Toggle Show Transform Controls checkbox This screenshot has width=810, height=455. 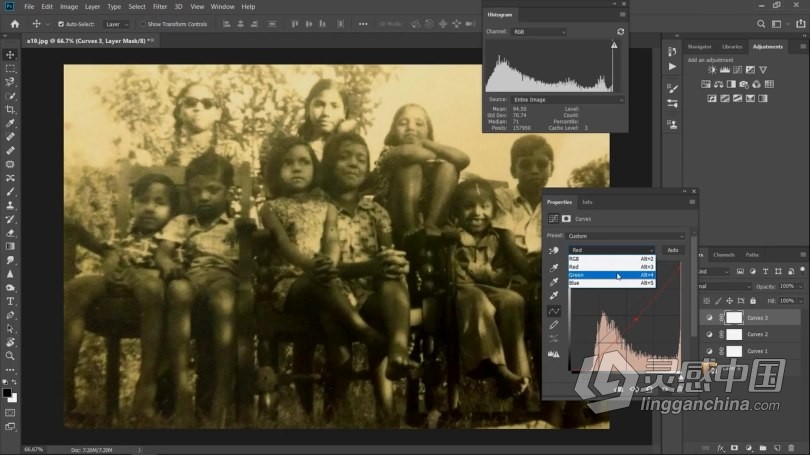tap(143, 24)
